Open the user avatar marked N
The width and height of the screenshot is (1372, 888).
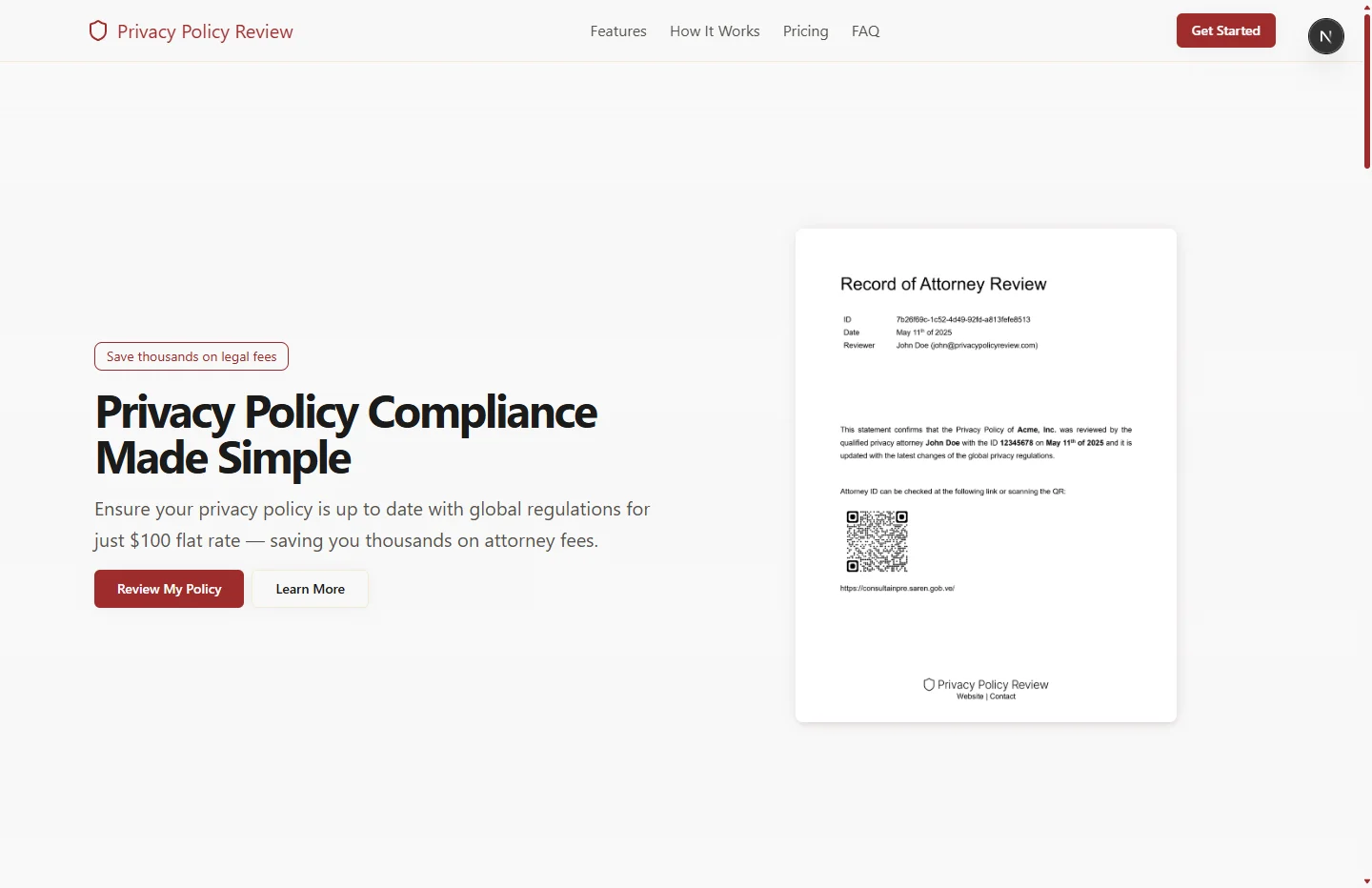pyautogui.click(x=1325, y=36)
